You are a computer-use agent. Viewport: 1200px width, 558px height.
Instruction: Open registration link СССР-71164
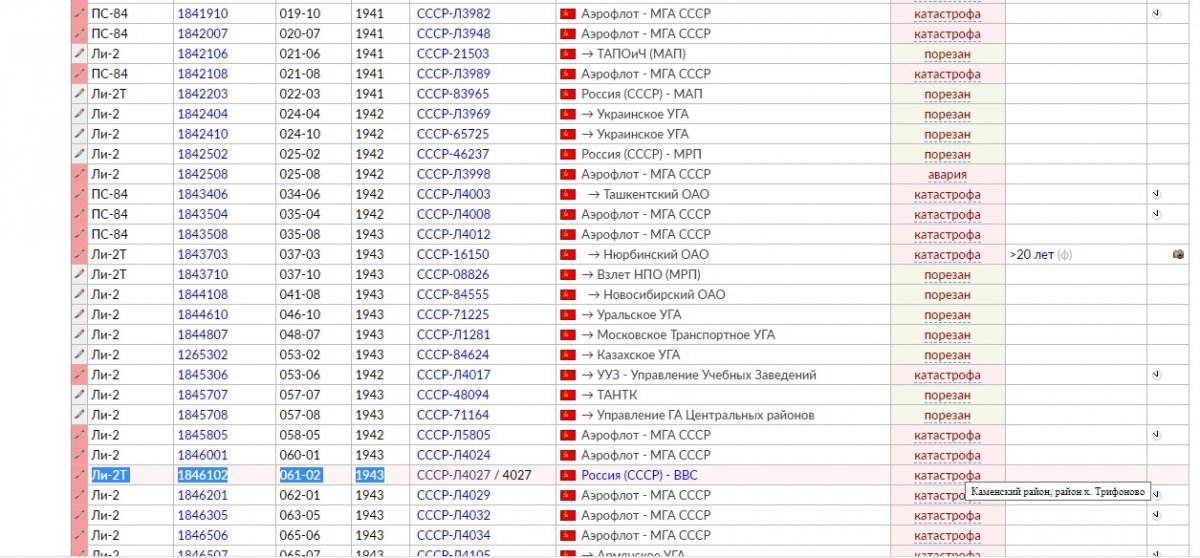coord(453,415)
